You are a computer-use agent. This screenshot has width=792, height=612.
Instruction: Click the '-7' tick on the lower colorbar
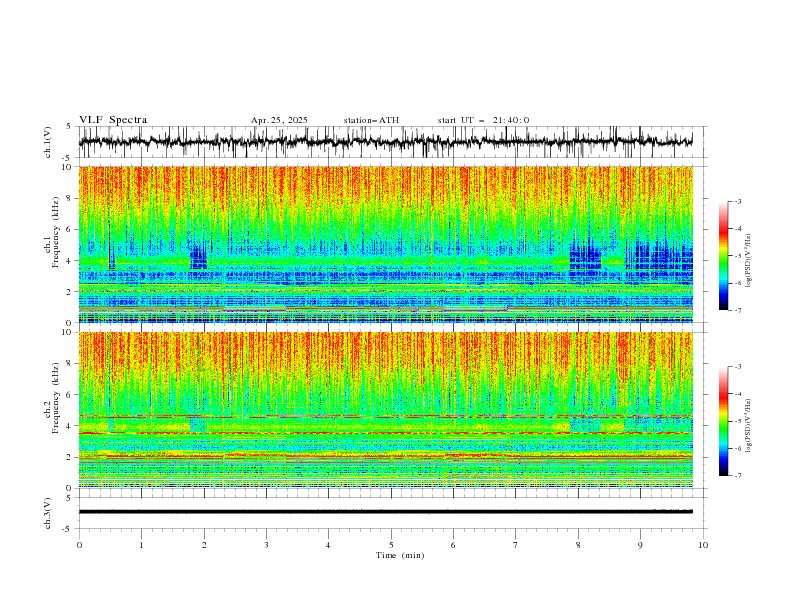pyautogui.click(x=737, y=476)
